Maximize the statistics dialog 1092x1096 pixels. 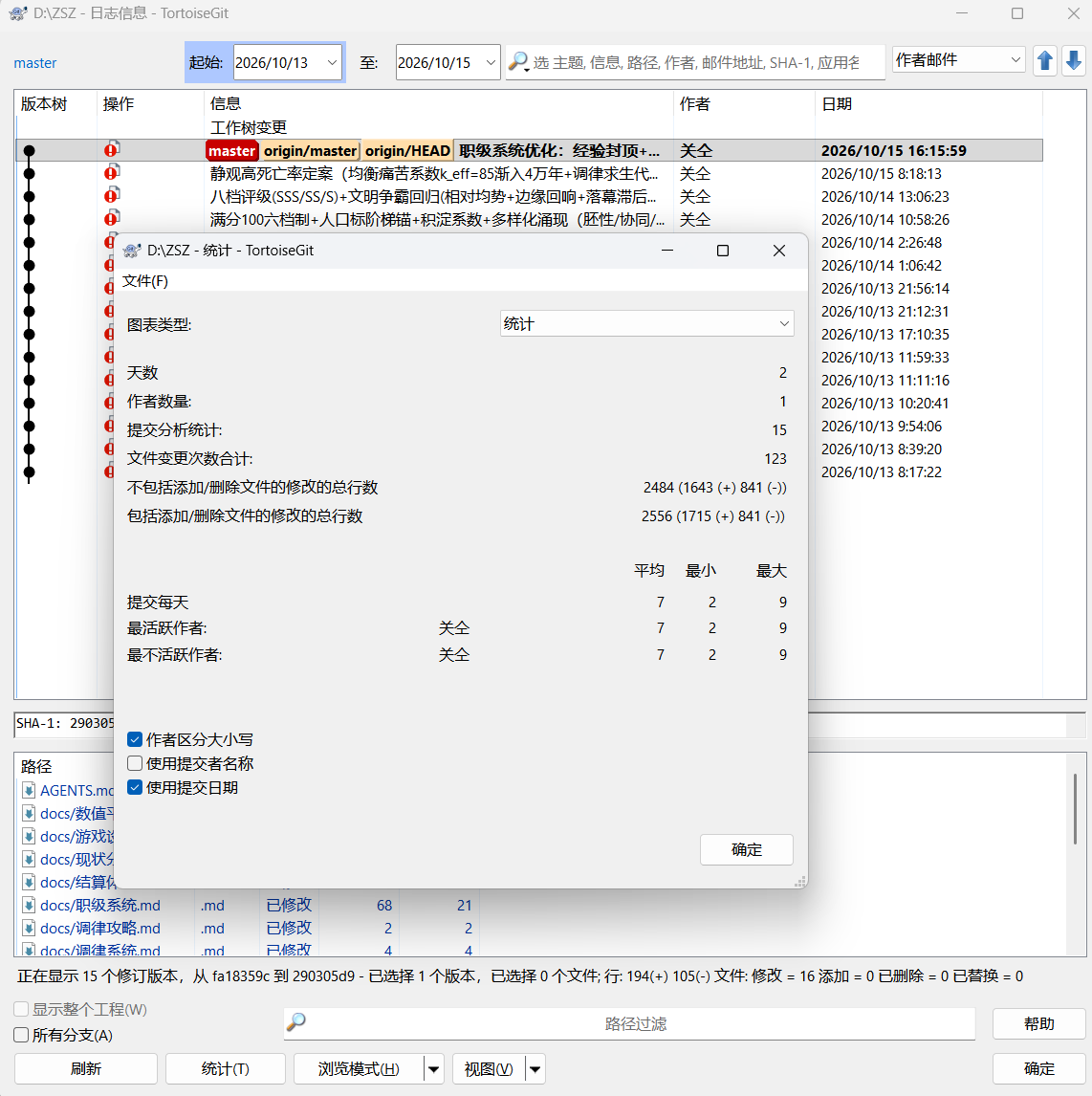pos(723,251)
